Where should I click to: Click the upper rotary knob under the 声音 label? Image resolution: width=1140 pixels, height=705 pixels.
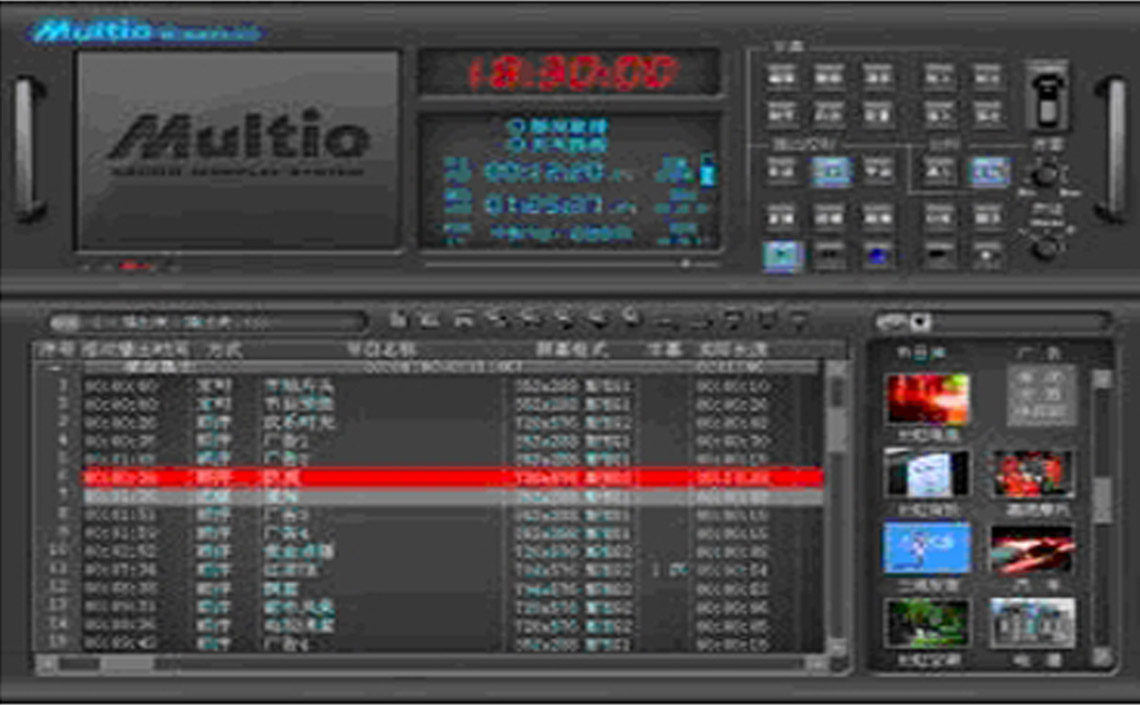pos(1045,174)
